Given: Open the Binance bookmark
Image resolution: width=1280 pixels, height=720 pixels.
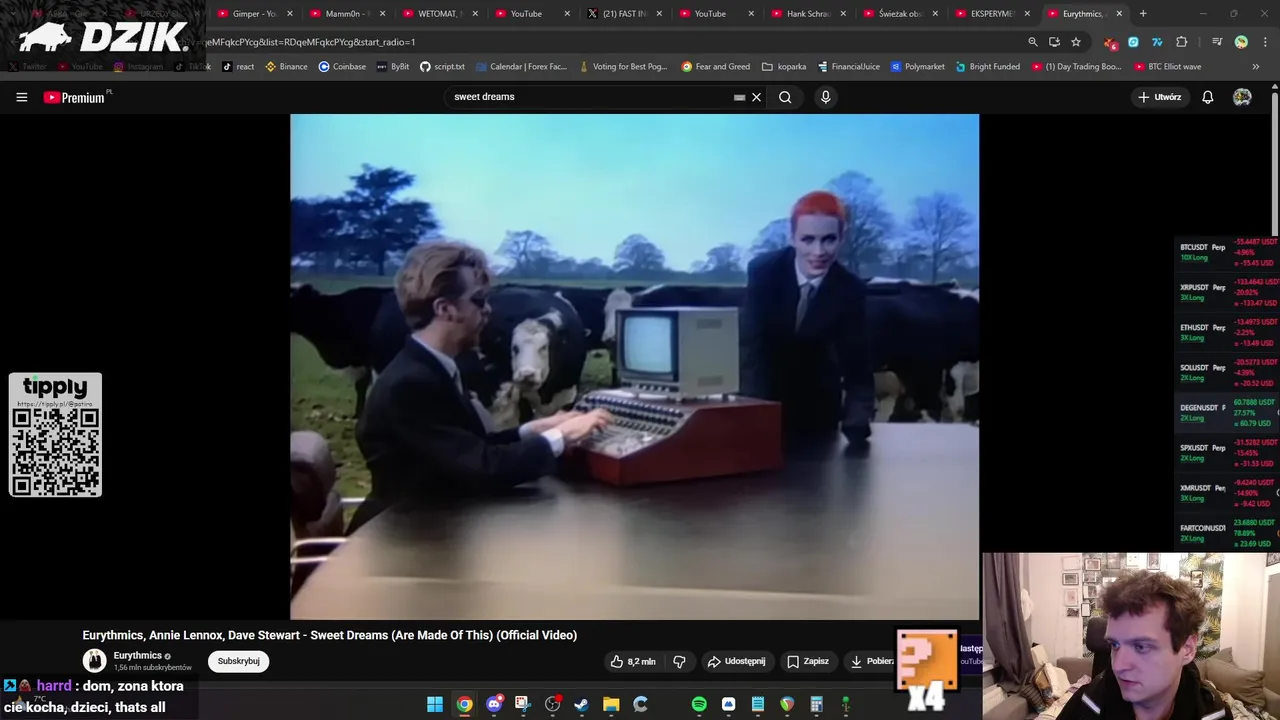Looking at the screenshot, I should 286,67.
